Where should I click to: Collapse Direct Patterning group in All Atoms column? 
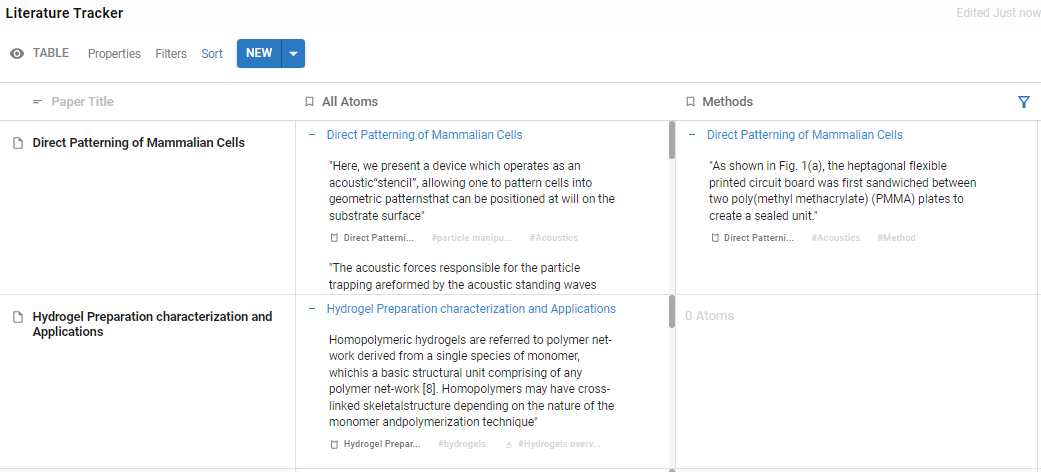[312, 135]
